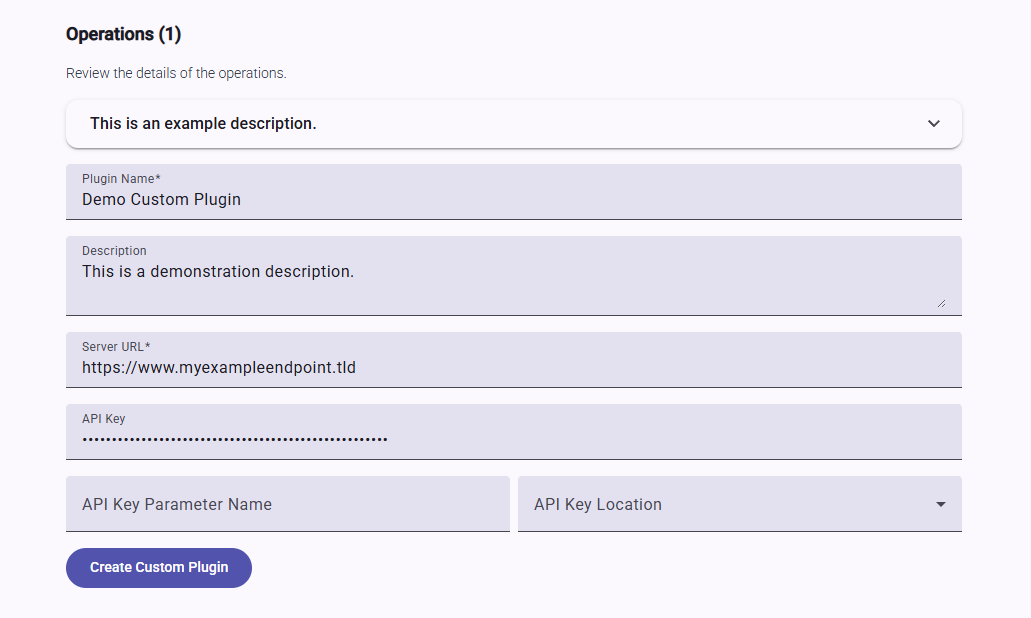
Task: Click the https://www.myexampleendpoint.tld URL text
Action: (219, 367)
